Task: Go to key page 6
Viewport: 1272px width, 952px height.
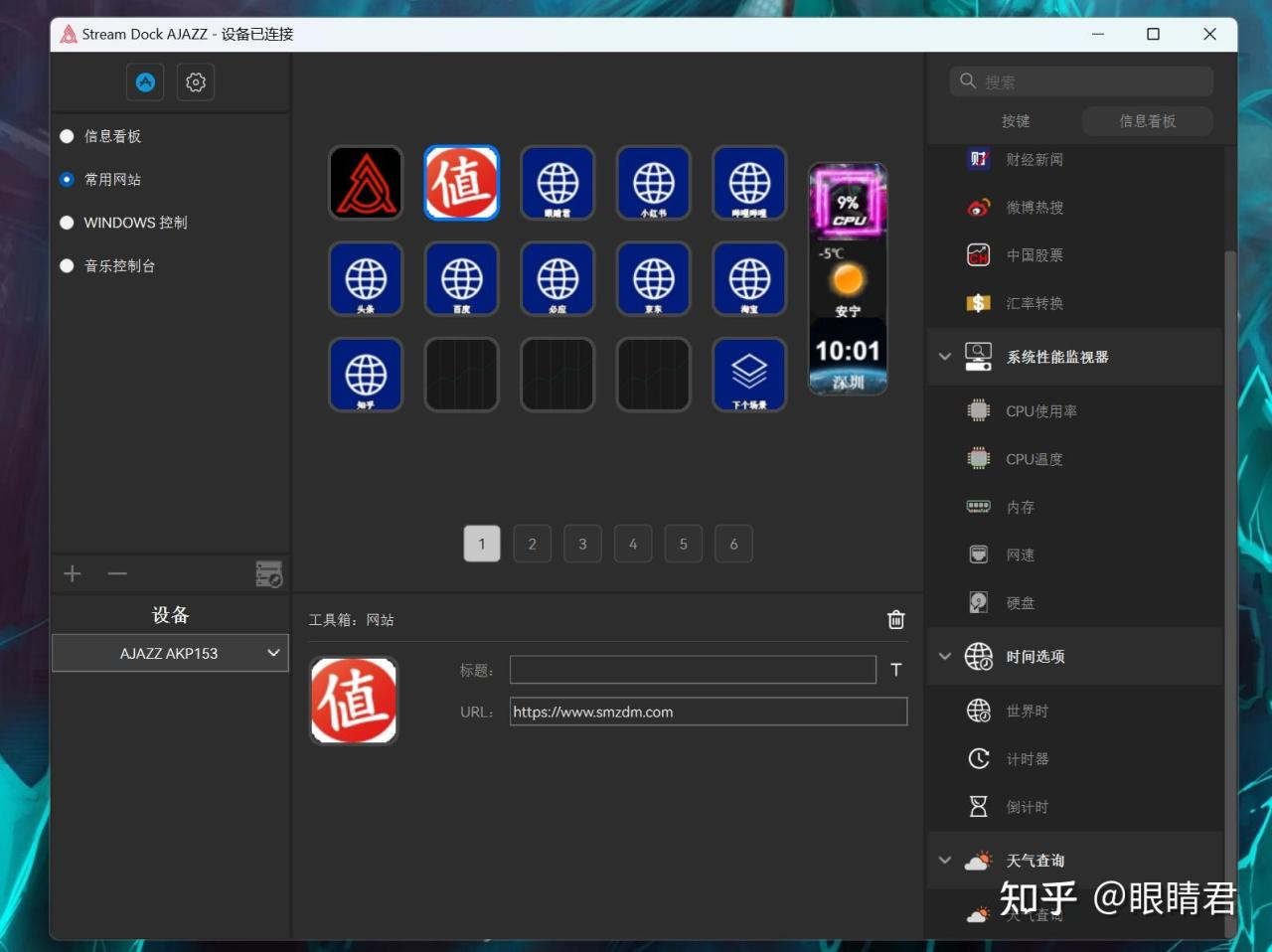Action: click(733, 544)
